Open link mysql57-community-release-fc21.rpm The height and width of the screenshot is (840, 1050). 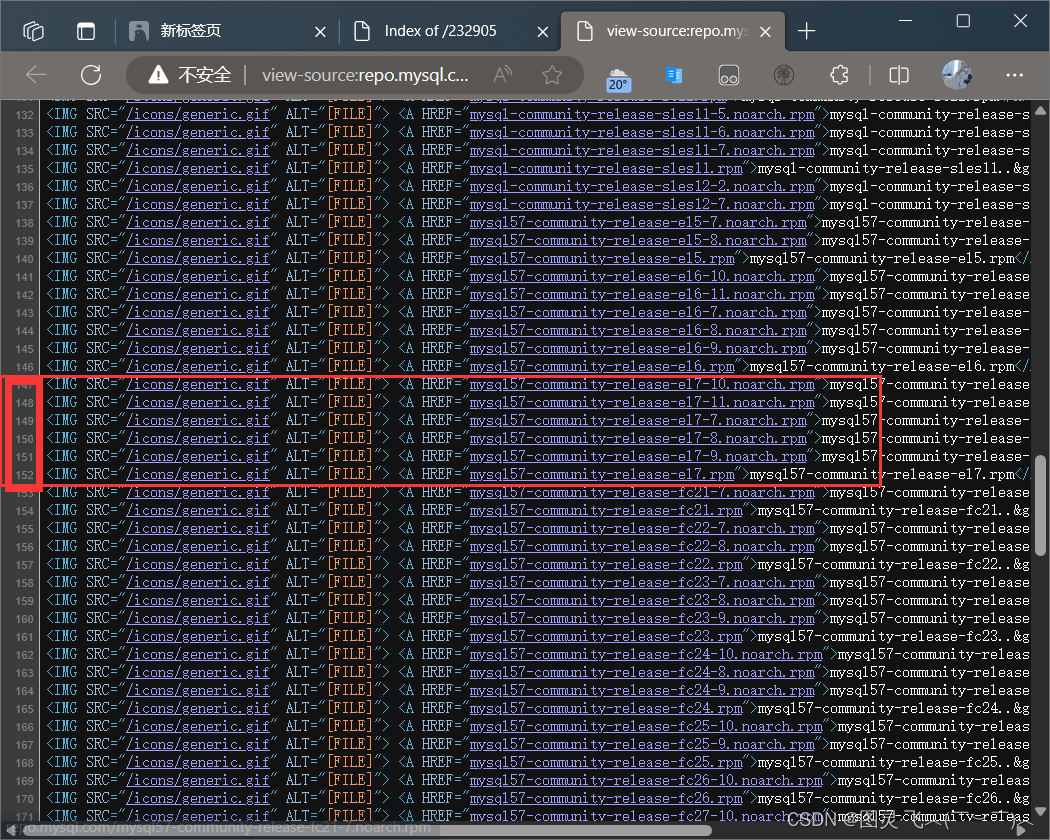pos(605,510)
